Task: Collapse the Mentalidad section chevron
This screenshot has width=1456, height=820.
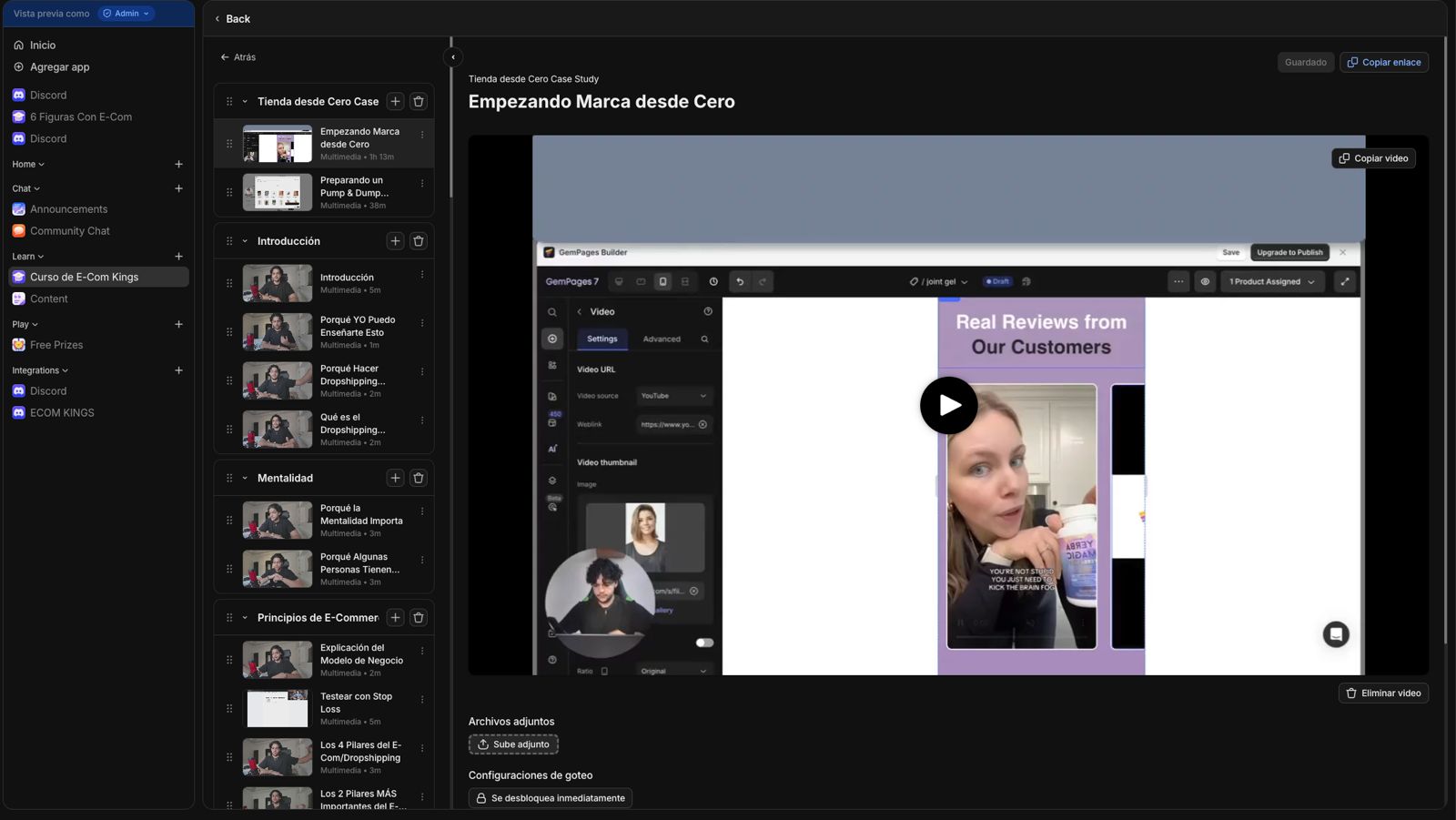Action: (245, 478)
